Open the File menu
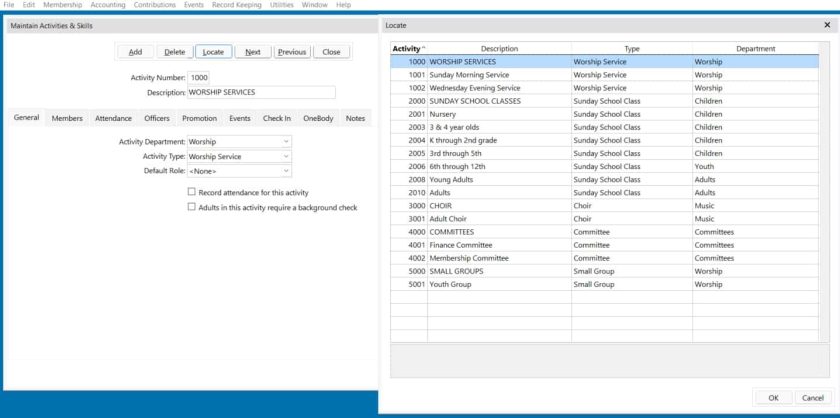 9,5
